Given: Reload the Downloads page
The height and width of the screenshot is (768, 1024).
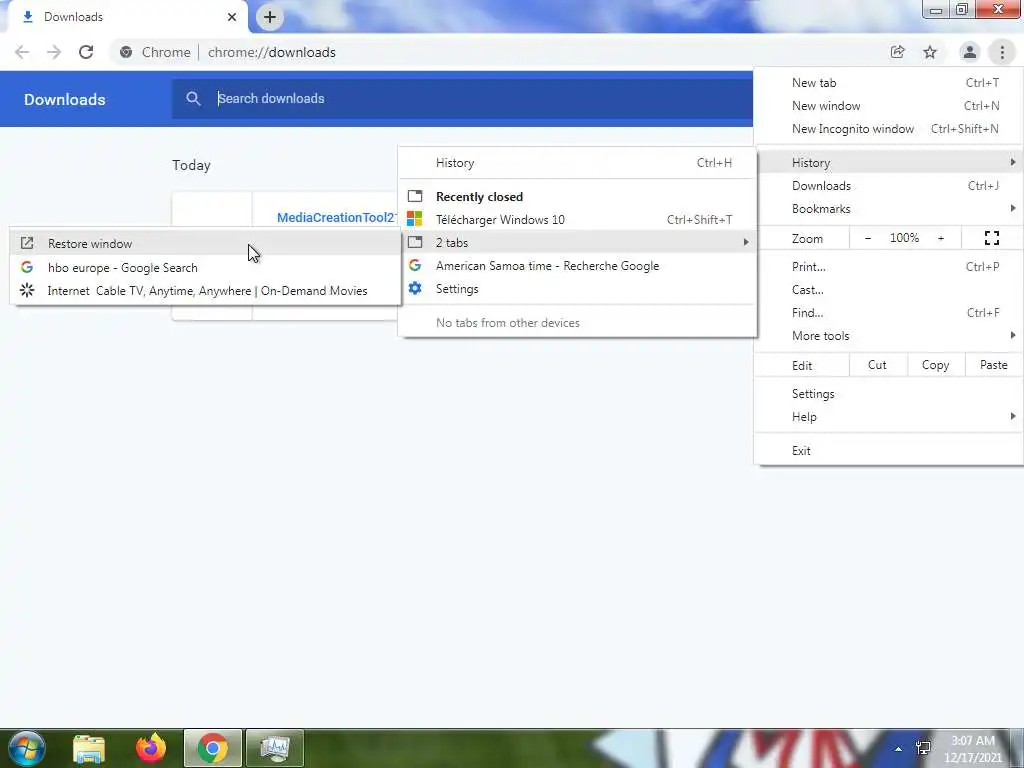Looking at the screenshot, I should click(86, 52).
